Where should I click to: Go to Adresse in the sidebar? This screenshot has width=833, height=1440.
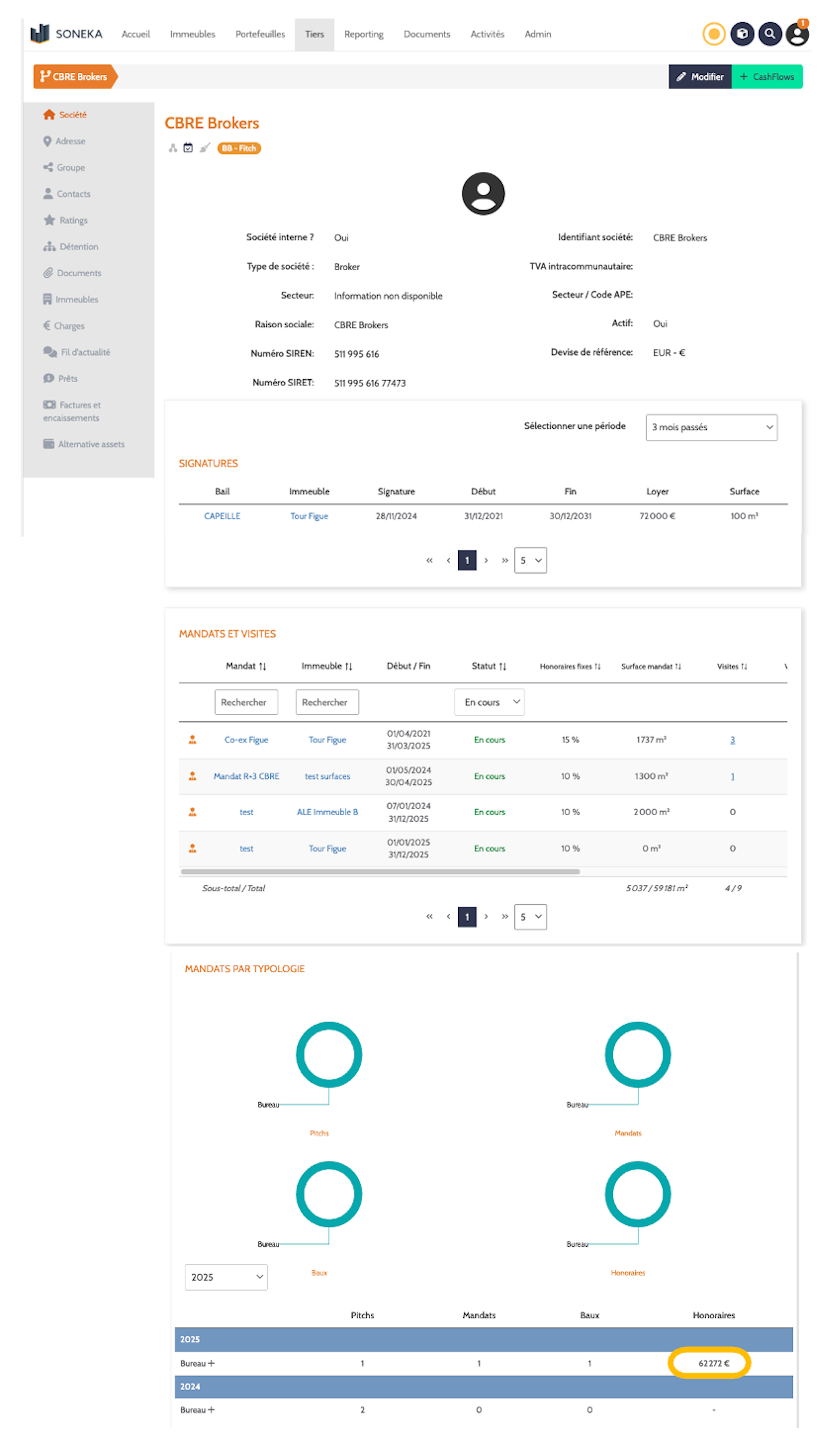pos(64,141)
